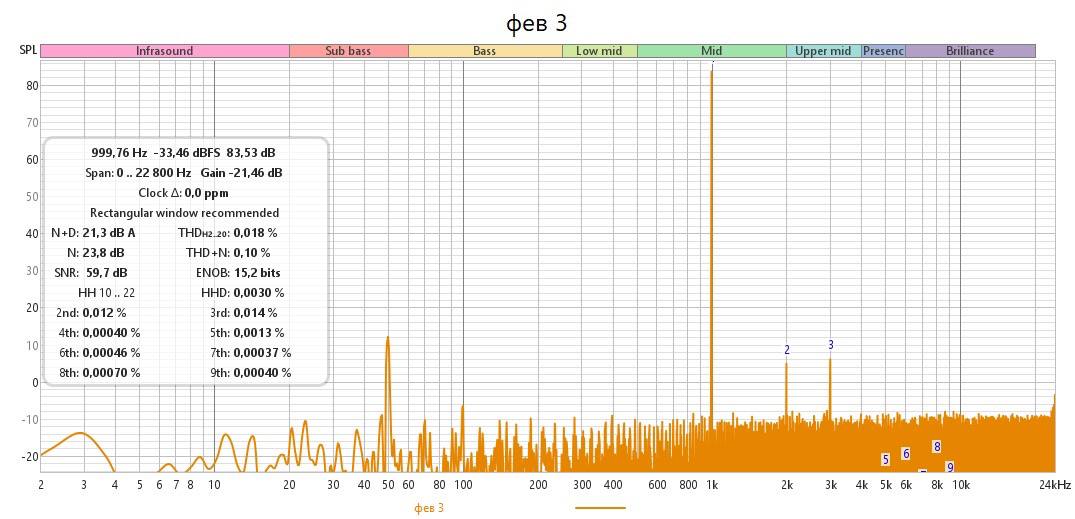Select the Sub bass band
This screenshot has height=519, width=1075.
[348, 51]
